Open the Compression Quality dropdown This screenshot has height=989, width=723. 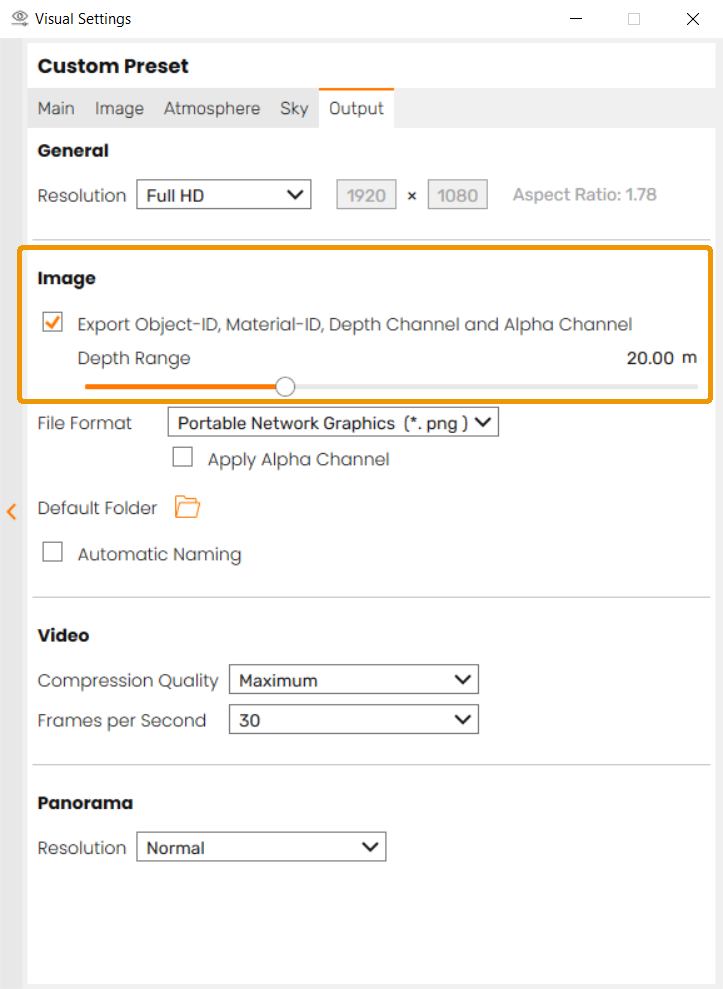tap(353, 680)
